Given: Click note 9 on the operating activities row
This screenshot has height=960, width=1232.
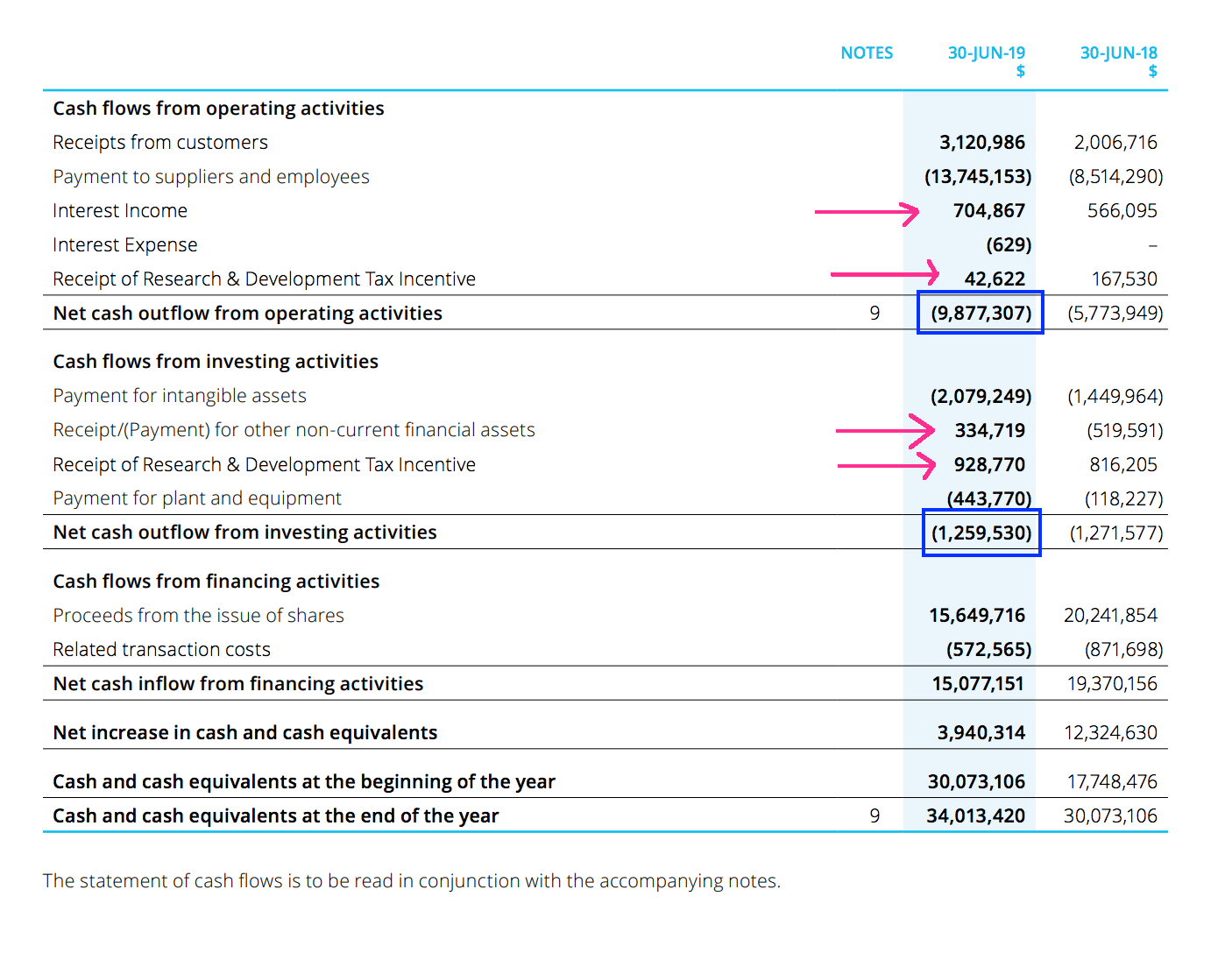Looking at the screenshot, I should 874,314.
